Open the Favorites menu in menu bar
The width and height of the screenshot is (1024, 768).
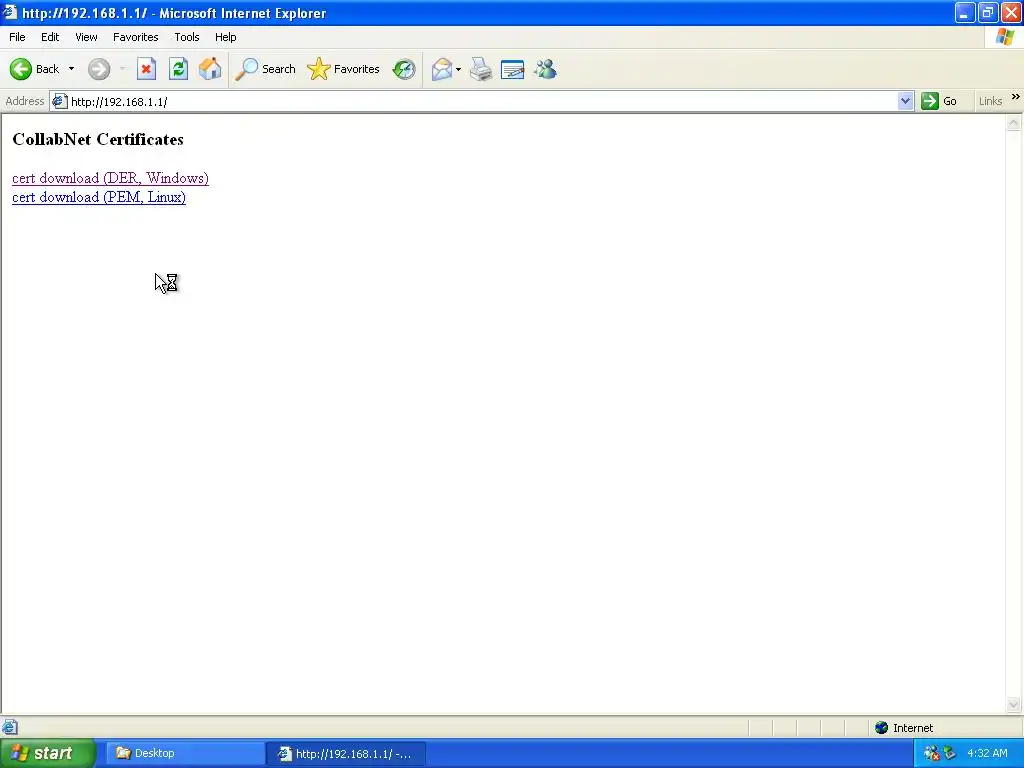[x=135, y=37]
